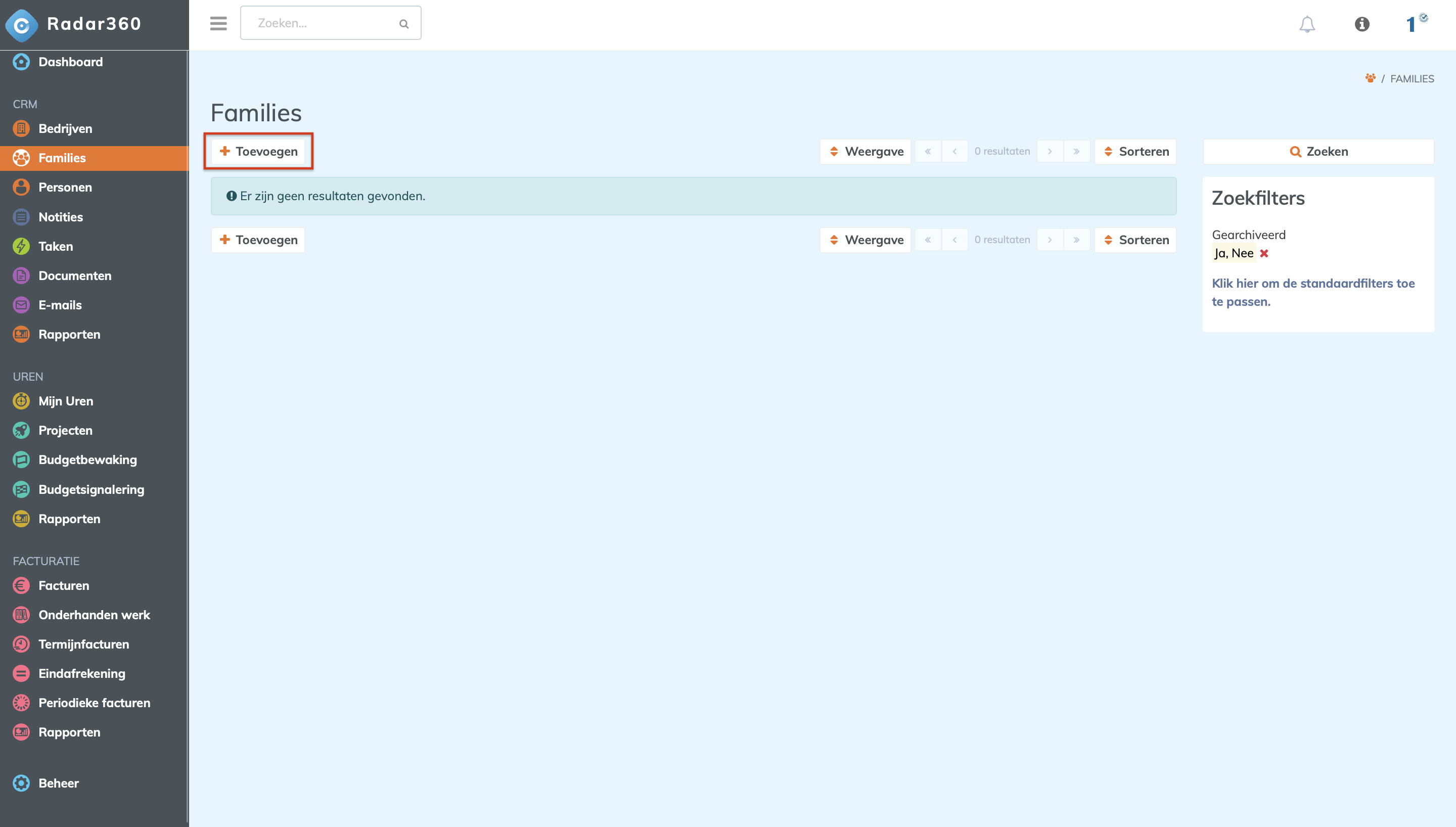Expand the top Sorteren dropdown
This screenshot has height=827, width=1456.
1135,152
